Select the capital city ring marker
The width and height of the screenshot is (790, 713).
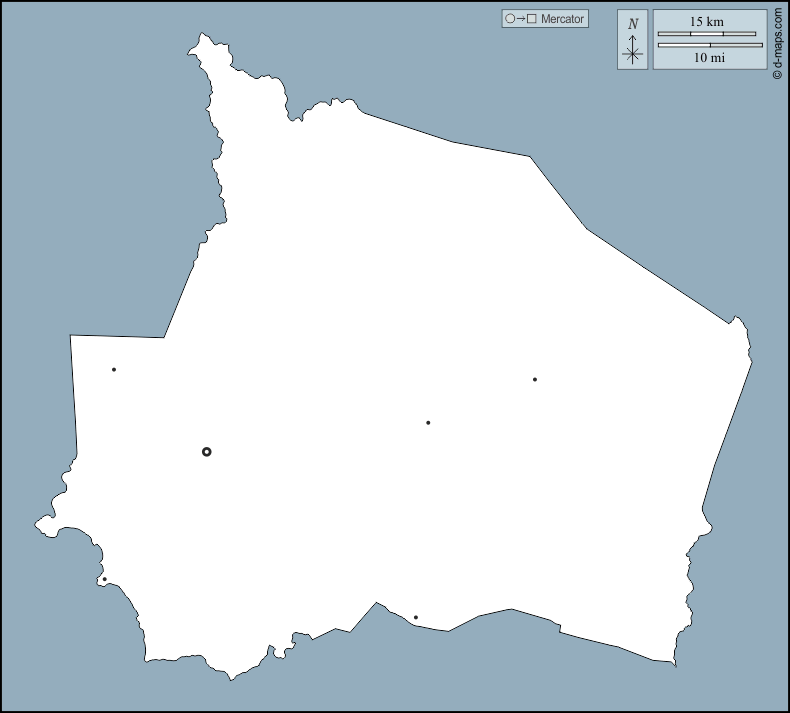pos(207,452)
